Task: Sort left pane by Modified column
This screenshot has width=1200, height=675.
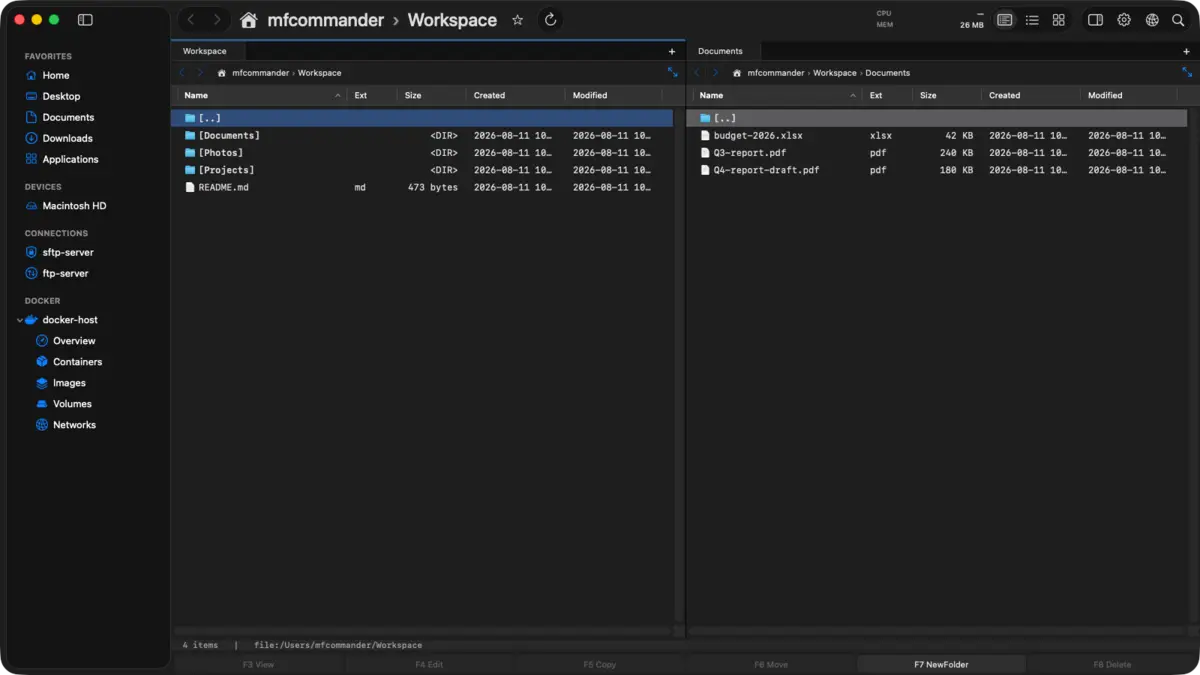Action: [x=613, y=95]
